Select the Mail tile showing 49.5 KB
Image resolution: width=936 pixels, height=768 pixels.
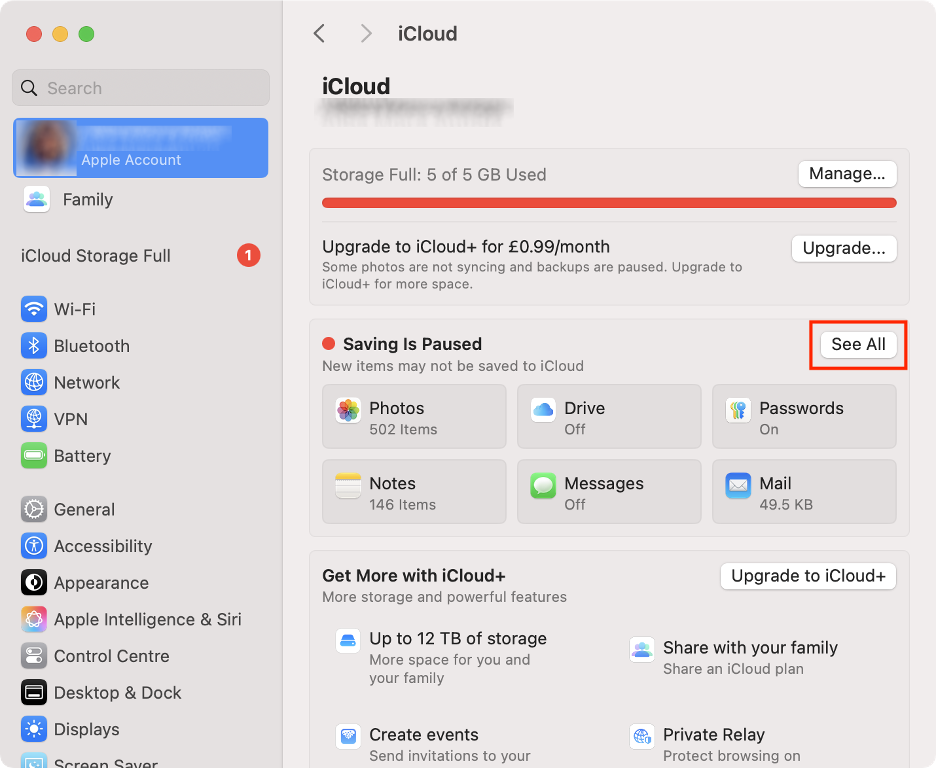(803, 491)
